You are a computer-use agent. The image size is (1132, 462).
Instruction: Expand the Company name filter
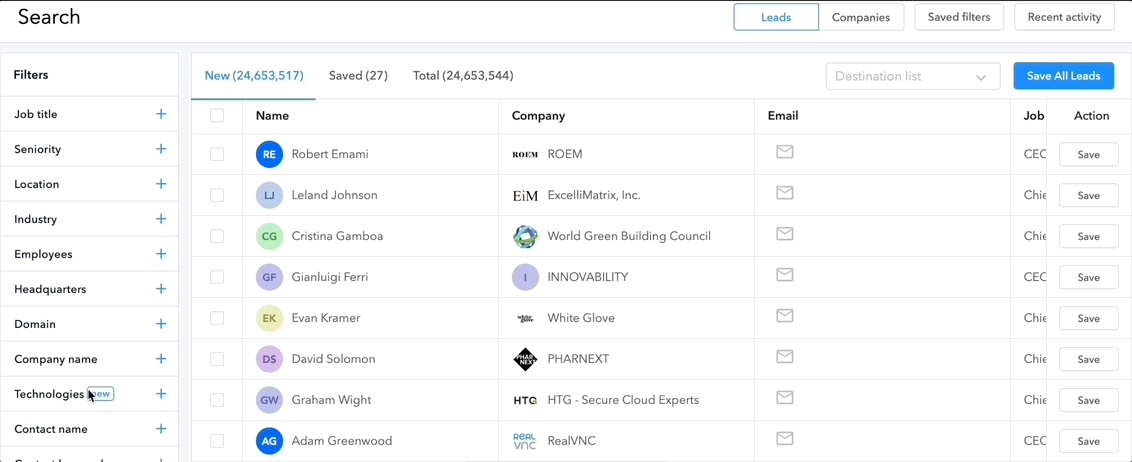[161, 359]
